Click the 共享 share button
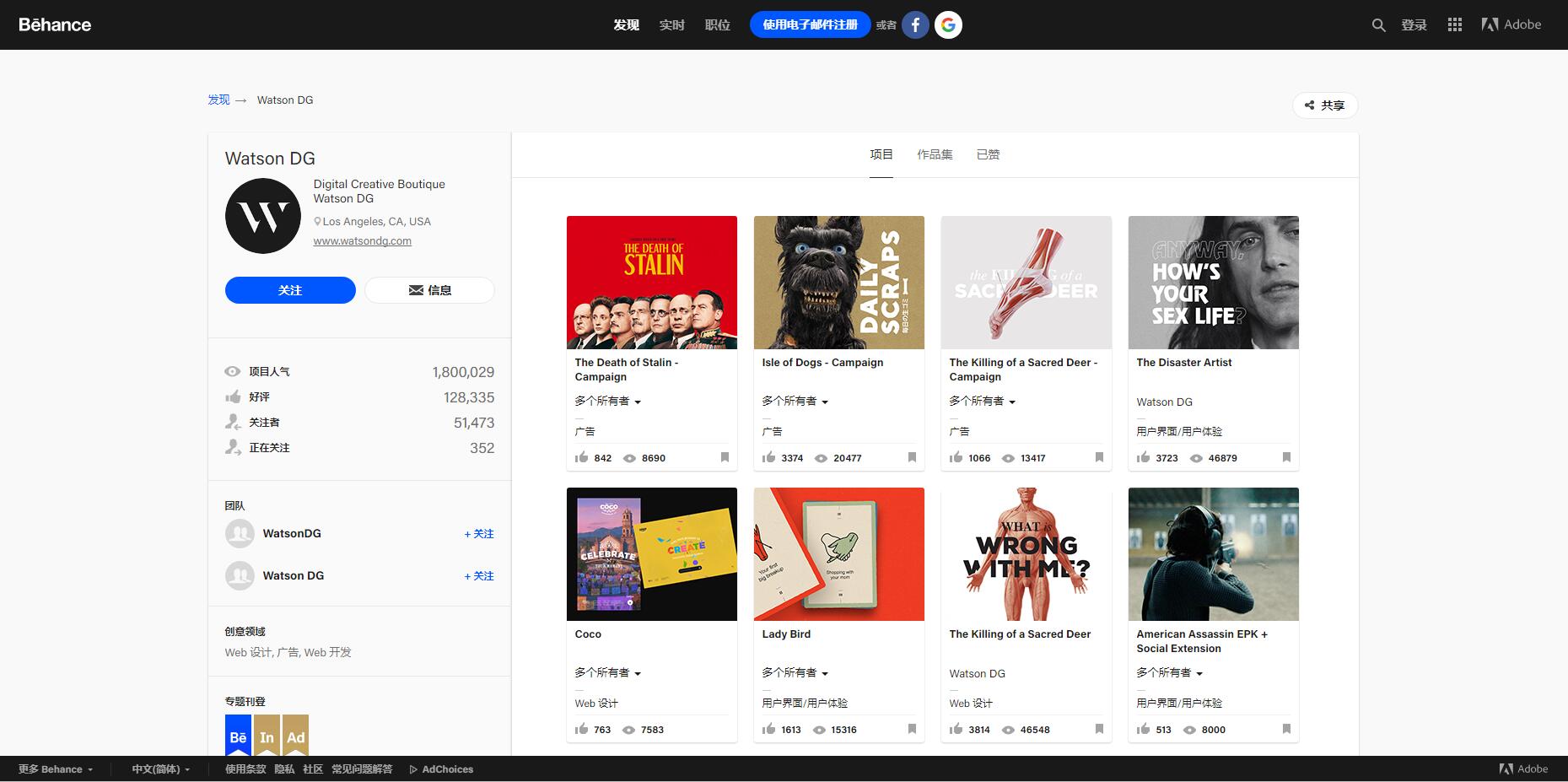1568x782 pixels. click(x=1325, y=105)
